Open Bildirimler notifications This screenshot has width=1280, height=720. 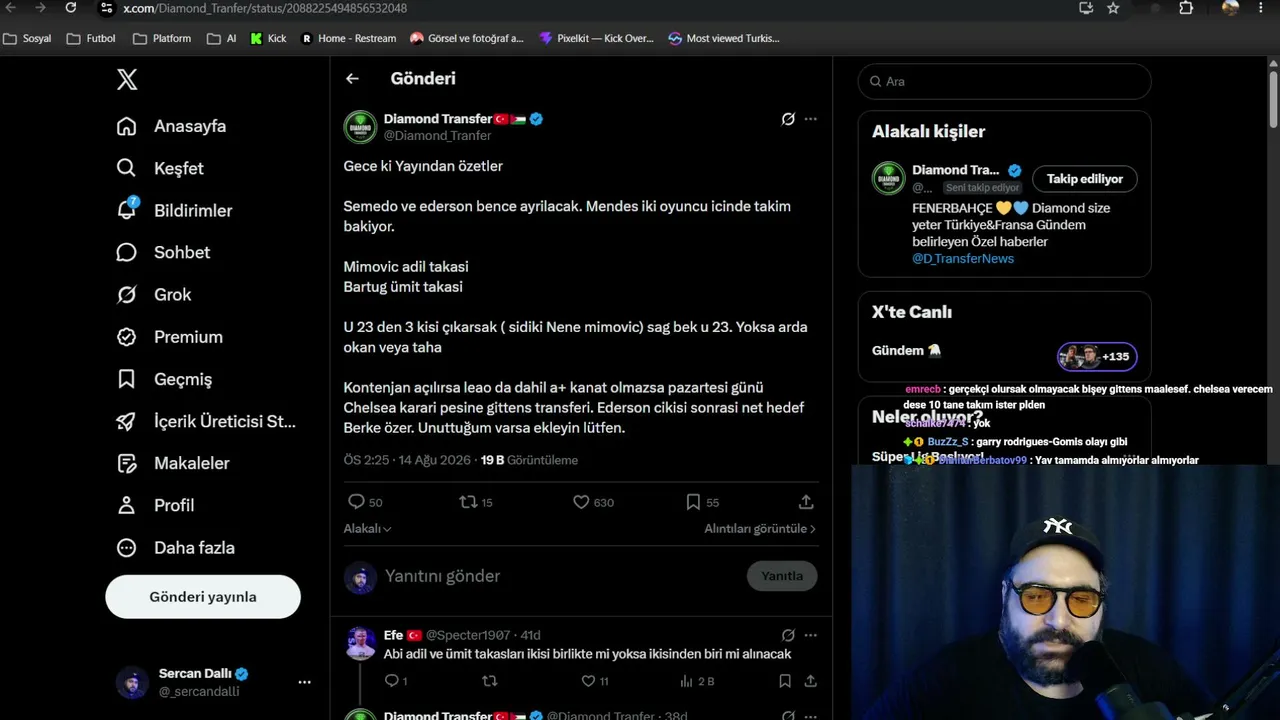pos(174,210)
